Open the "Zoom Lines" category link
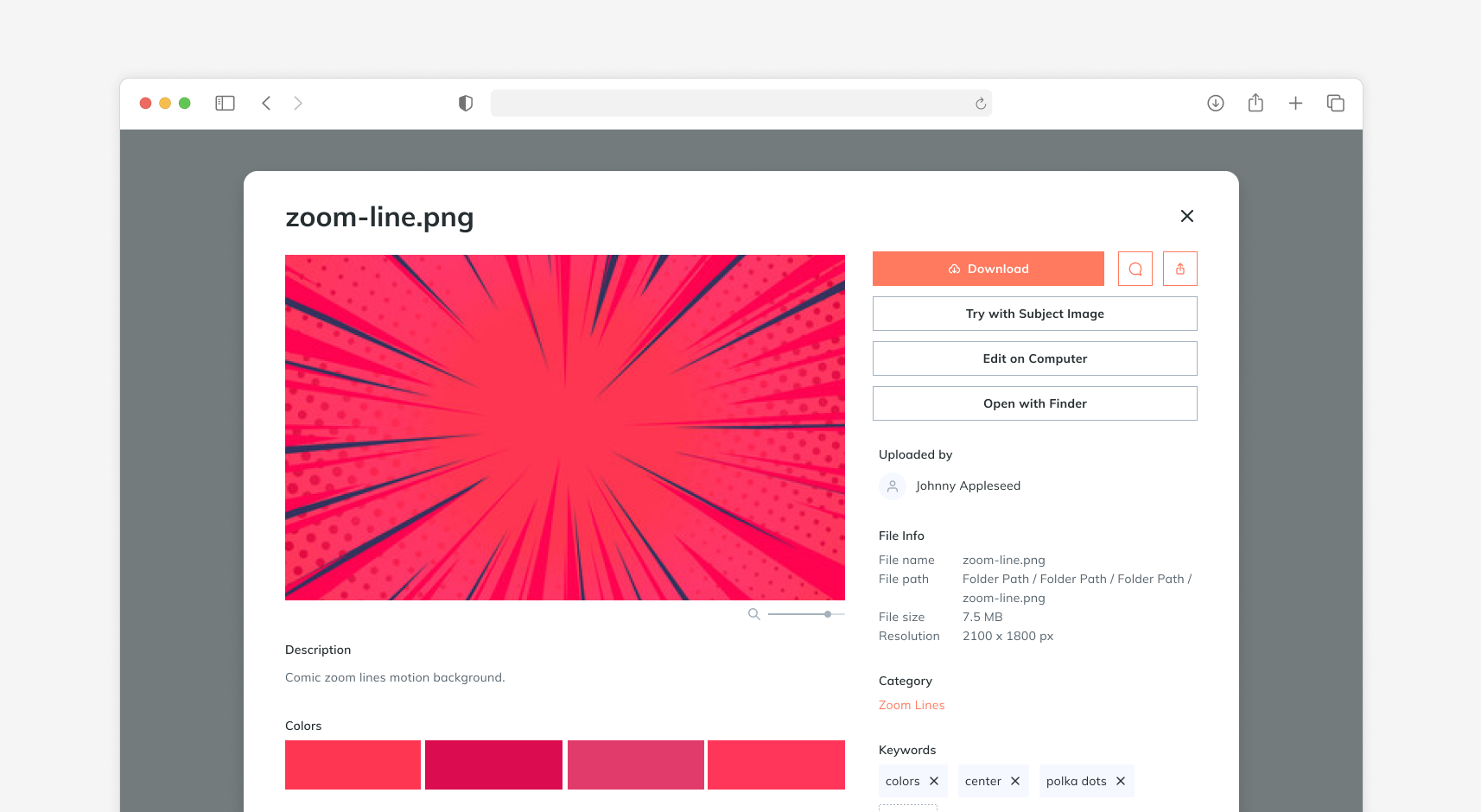The width and height of the screenshot is (1481, 812). 911,705
